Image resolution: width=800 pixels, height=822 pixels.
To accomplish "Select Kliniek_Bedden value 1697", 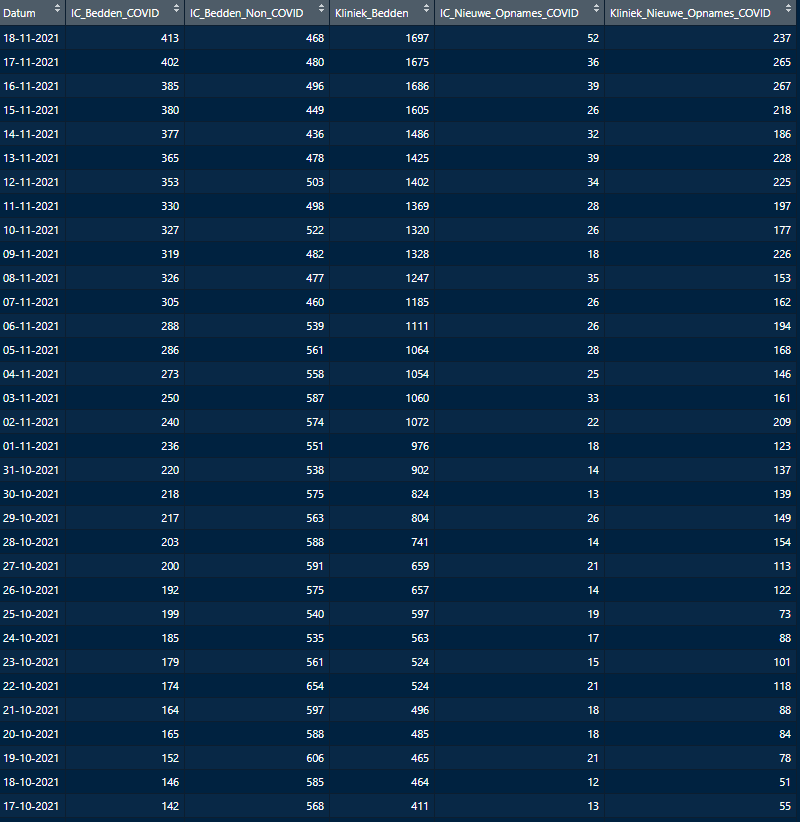I will [x=417, y=38].
